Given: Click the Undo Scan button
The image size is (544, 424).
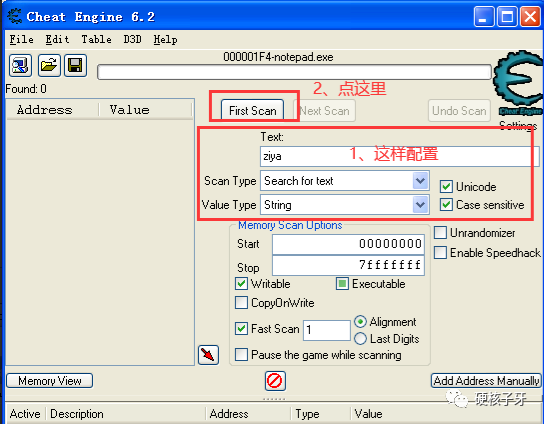Looking at the screenshot, I should coord(459,110).
